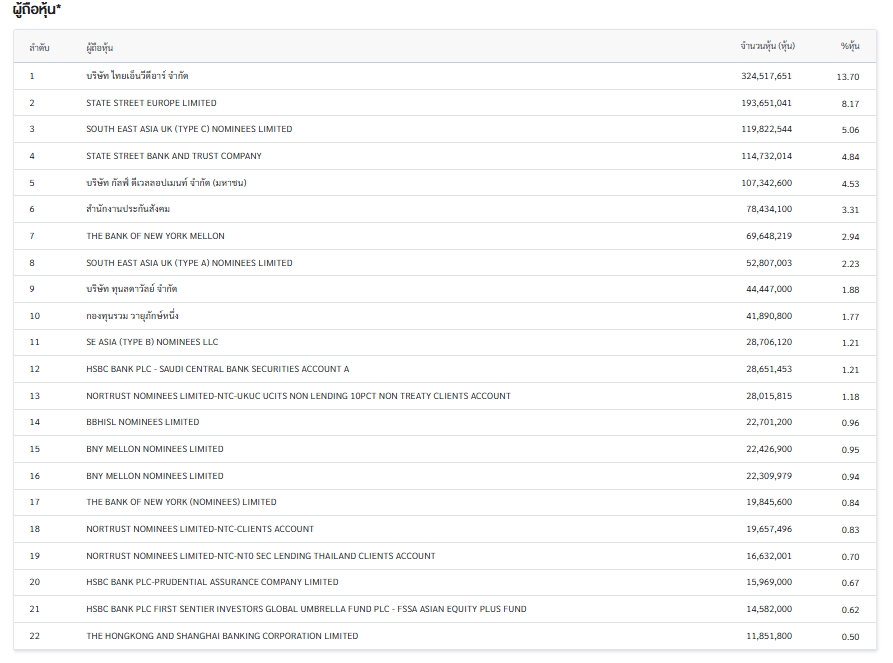Image resolution: width=893 pixels, height=663 pixels.
Task: Click the 13.70 percent value
Action: [x=847, y=77]
